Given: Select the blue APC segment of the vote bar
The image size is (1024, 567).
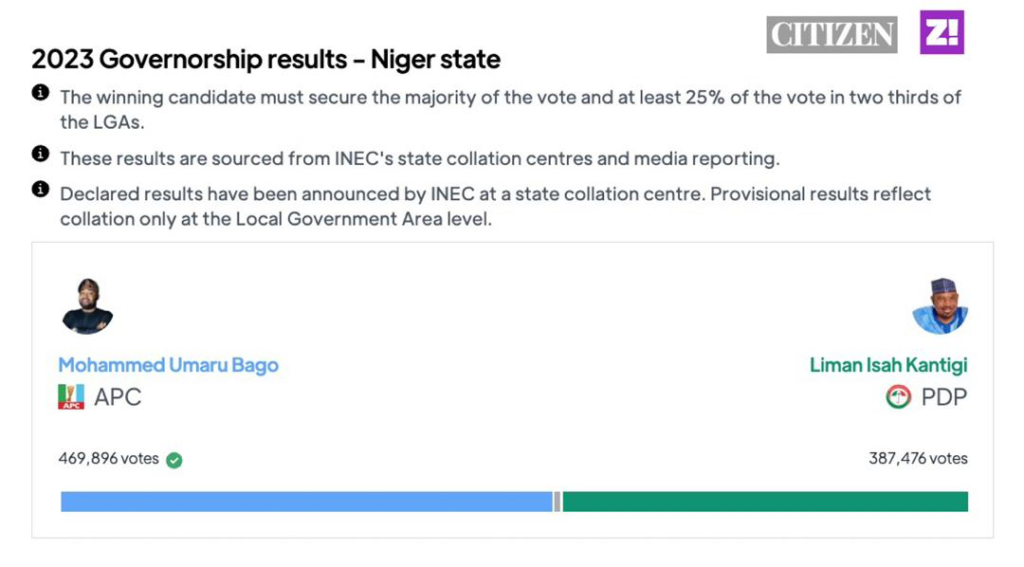Looking at the screenshot, I should click(x=306, y=502).
